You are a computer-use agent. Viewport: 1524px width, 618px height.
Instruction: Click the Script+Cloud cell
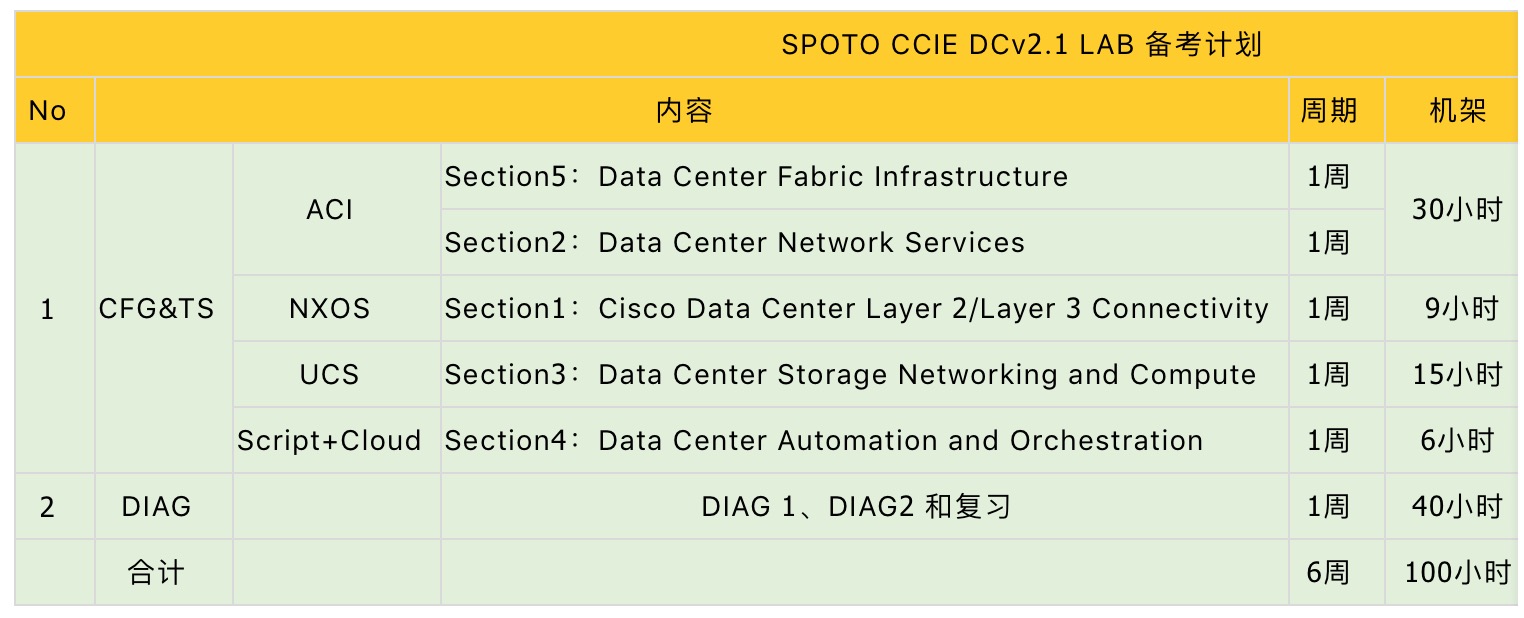pos(336,440)
